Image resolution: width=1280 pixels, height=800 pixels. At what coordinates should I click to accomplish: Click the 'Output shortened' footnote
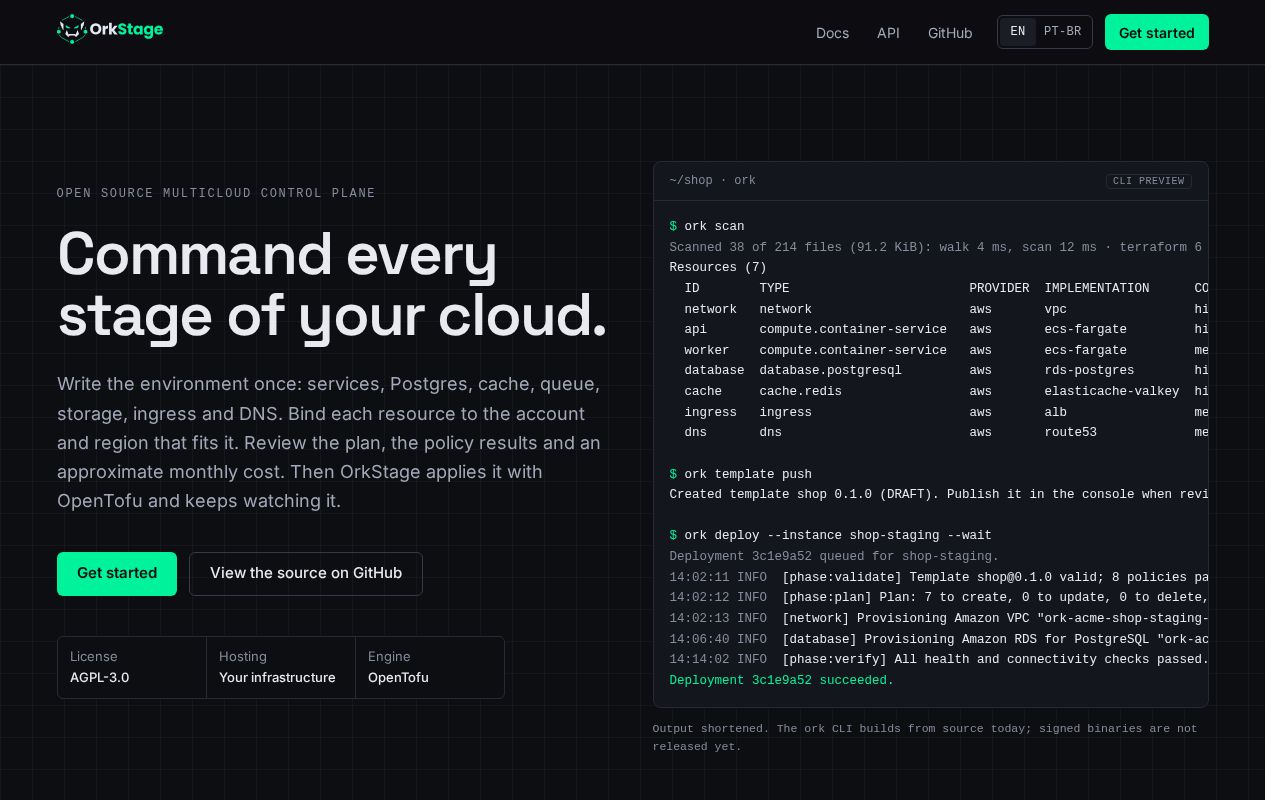[x=925, y=737]
